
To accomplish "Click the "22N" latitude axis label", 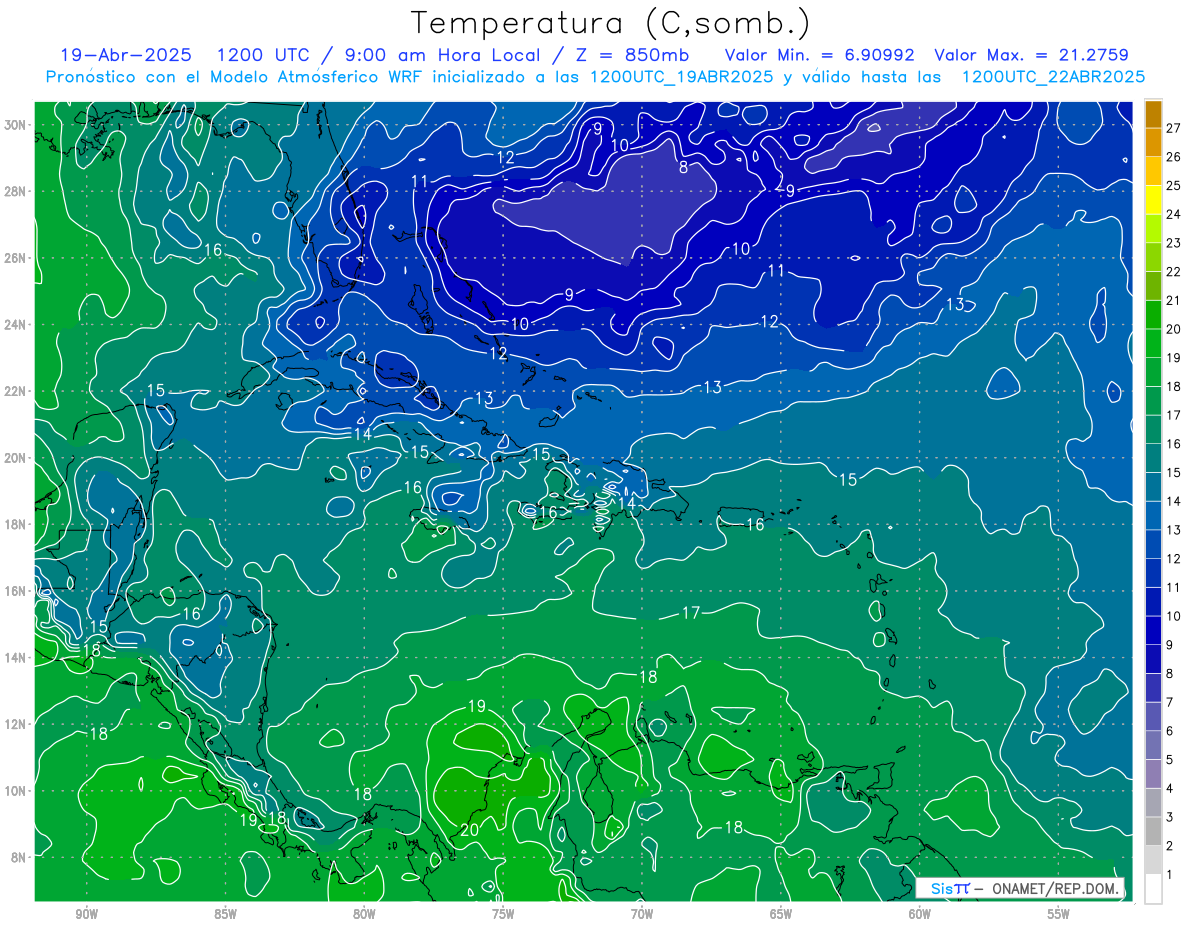I will pyautogui.click(x=15, y=391).
